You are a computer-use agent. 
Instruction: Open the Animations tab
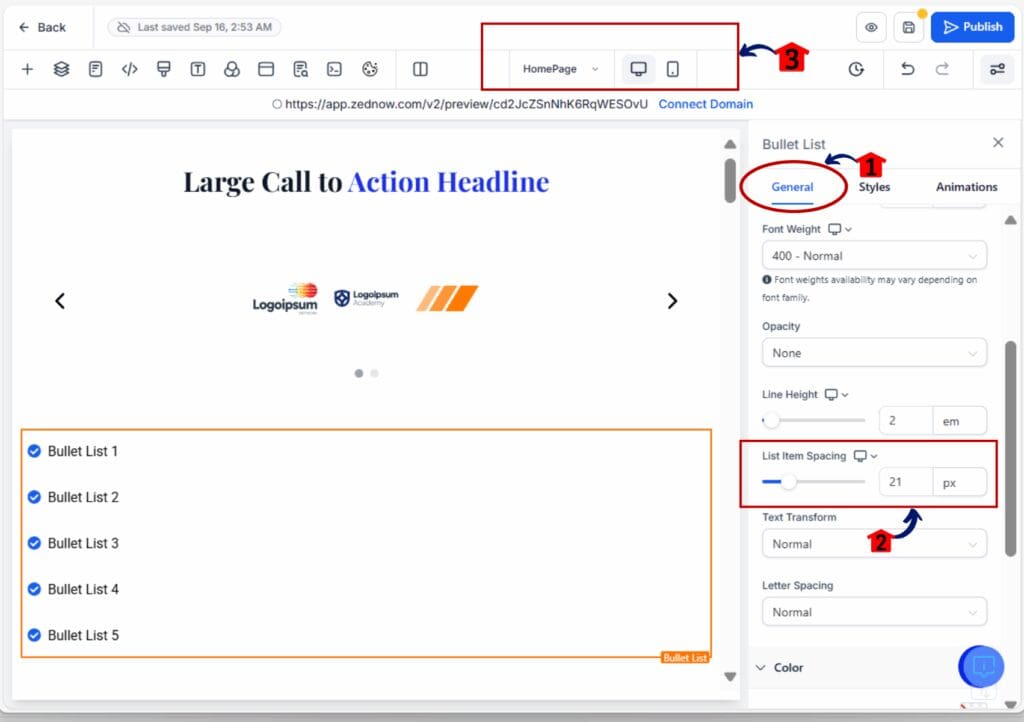(x=966, y=187)
